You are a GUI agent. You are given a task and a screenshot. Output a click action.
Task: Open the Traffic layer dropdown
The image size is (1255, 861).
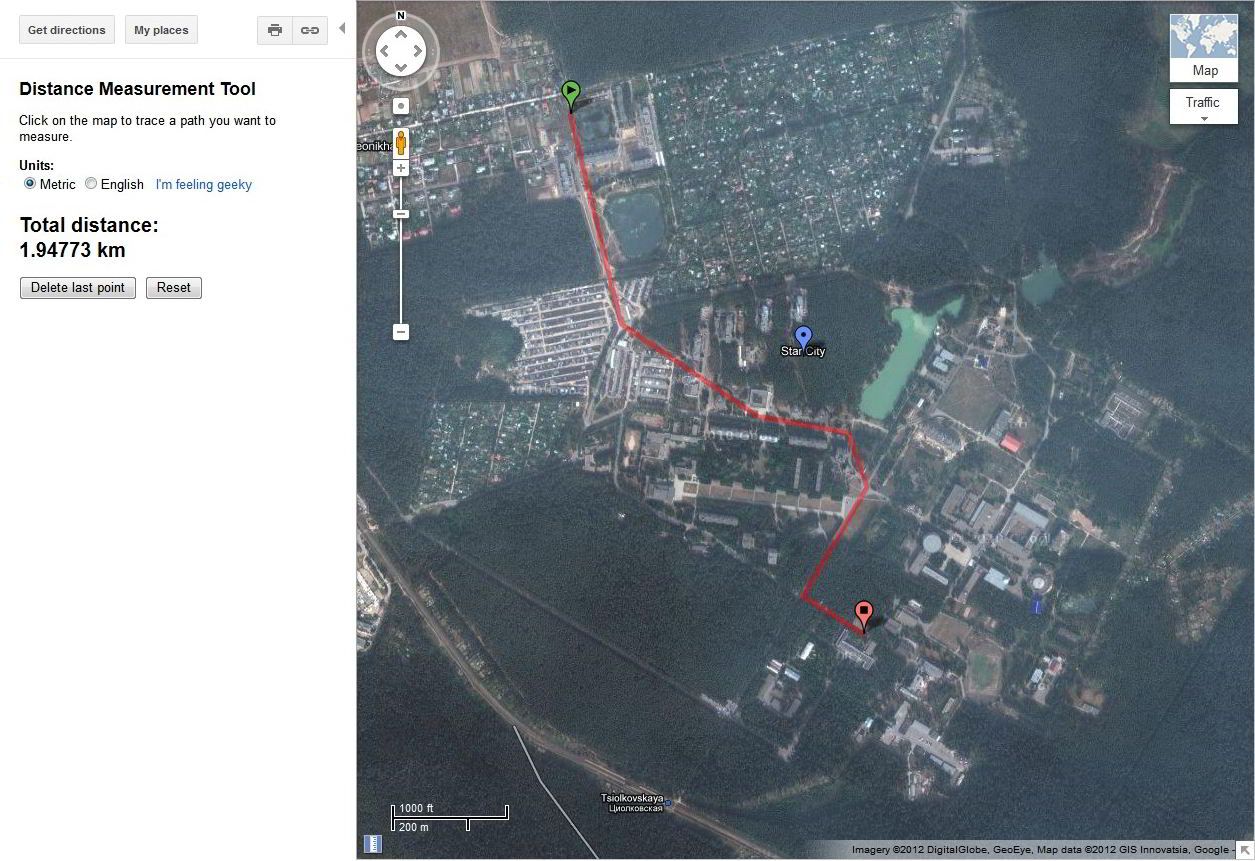pyautogui.click(x=1203, y=107)
